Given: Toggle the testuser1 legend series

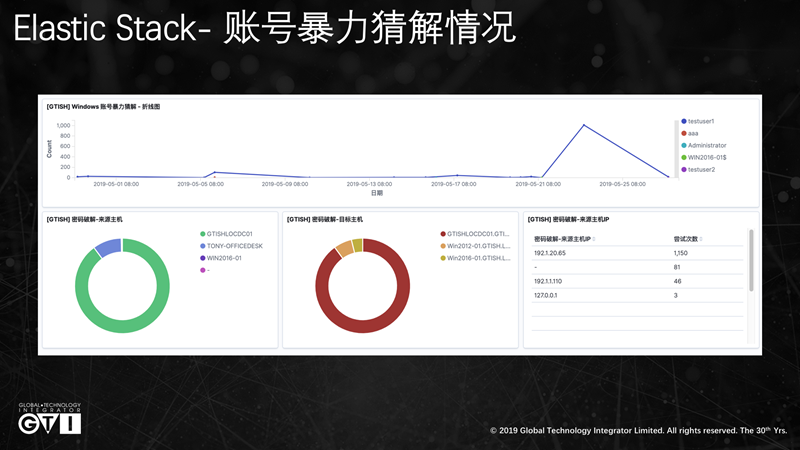Looking at the screenshot, I should pos(697,121).
